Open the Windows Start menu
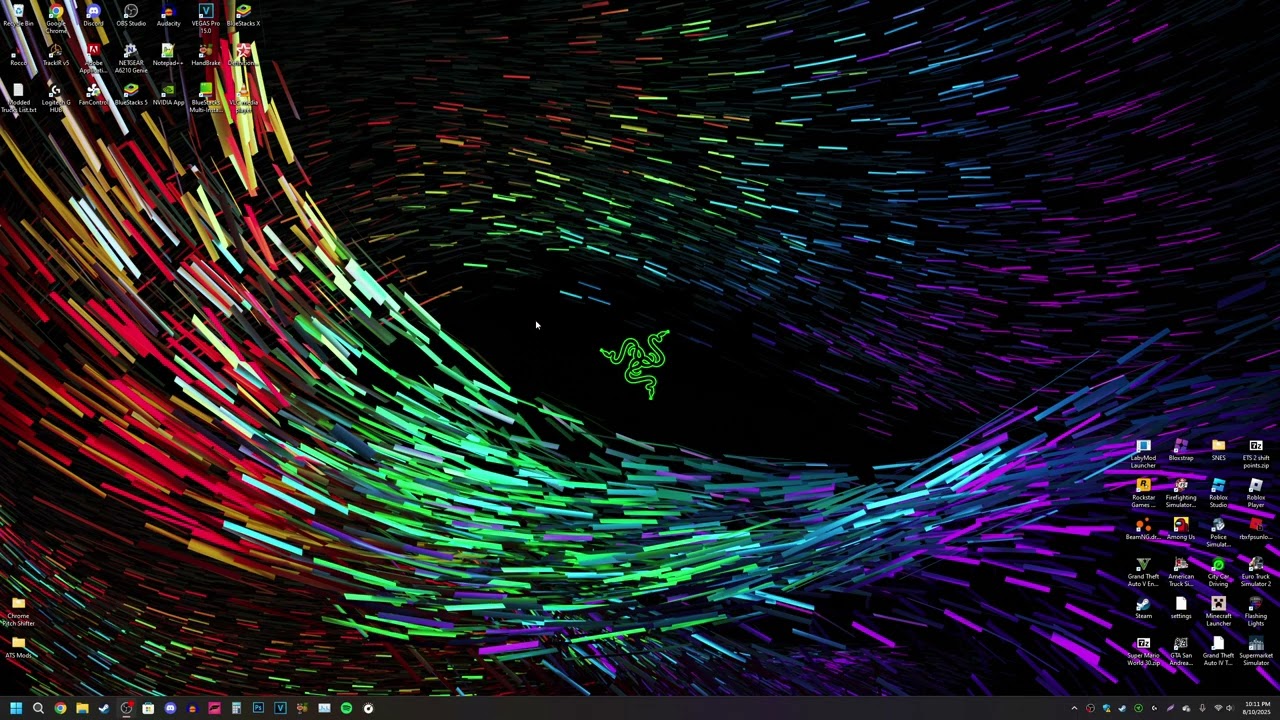 16,708
